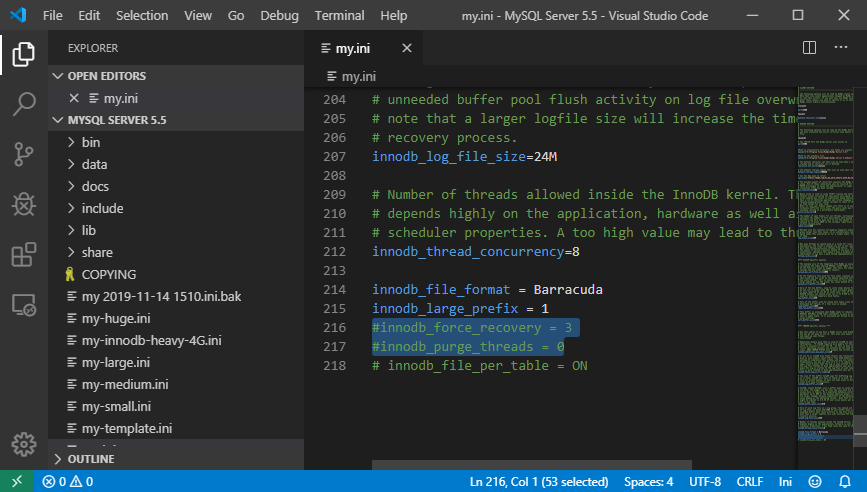Open my 2019-11-14 1510.ini.bak file

tap(176, 296)
